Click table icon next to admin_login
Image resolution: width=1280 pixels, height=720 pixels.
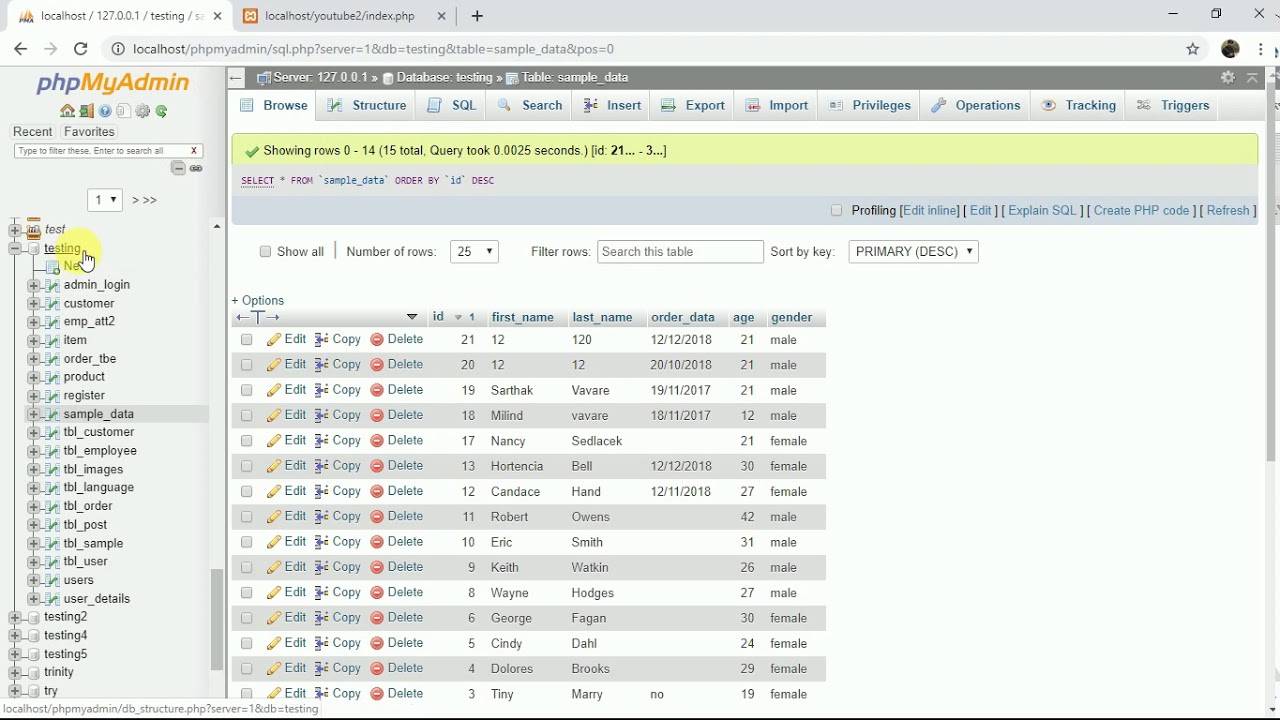52,285
